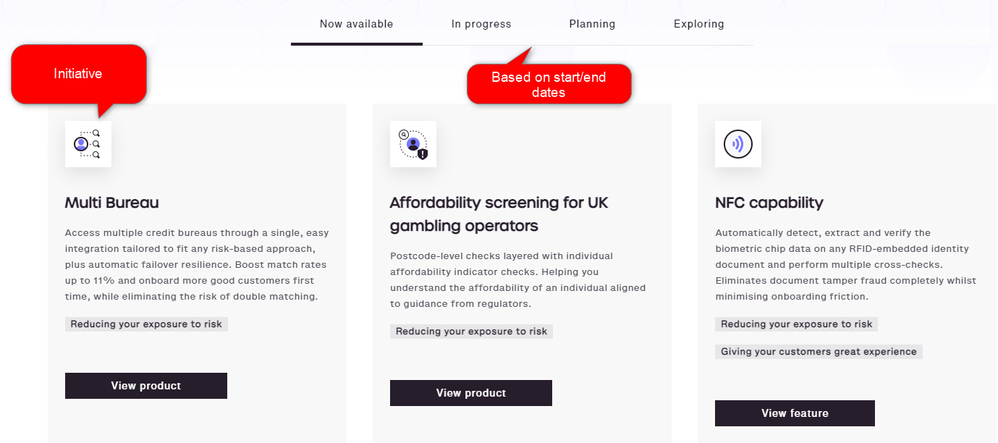
Task: Open the In progress tab
Action: [x=481, y=24]
